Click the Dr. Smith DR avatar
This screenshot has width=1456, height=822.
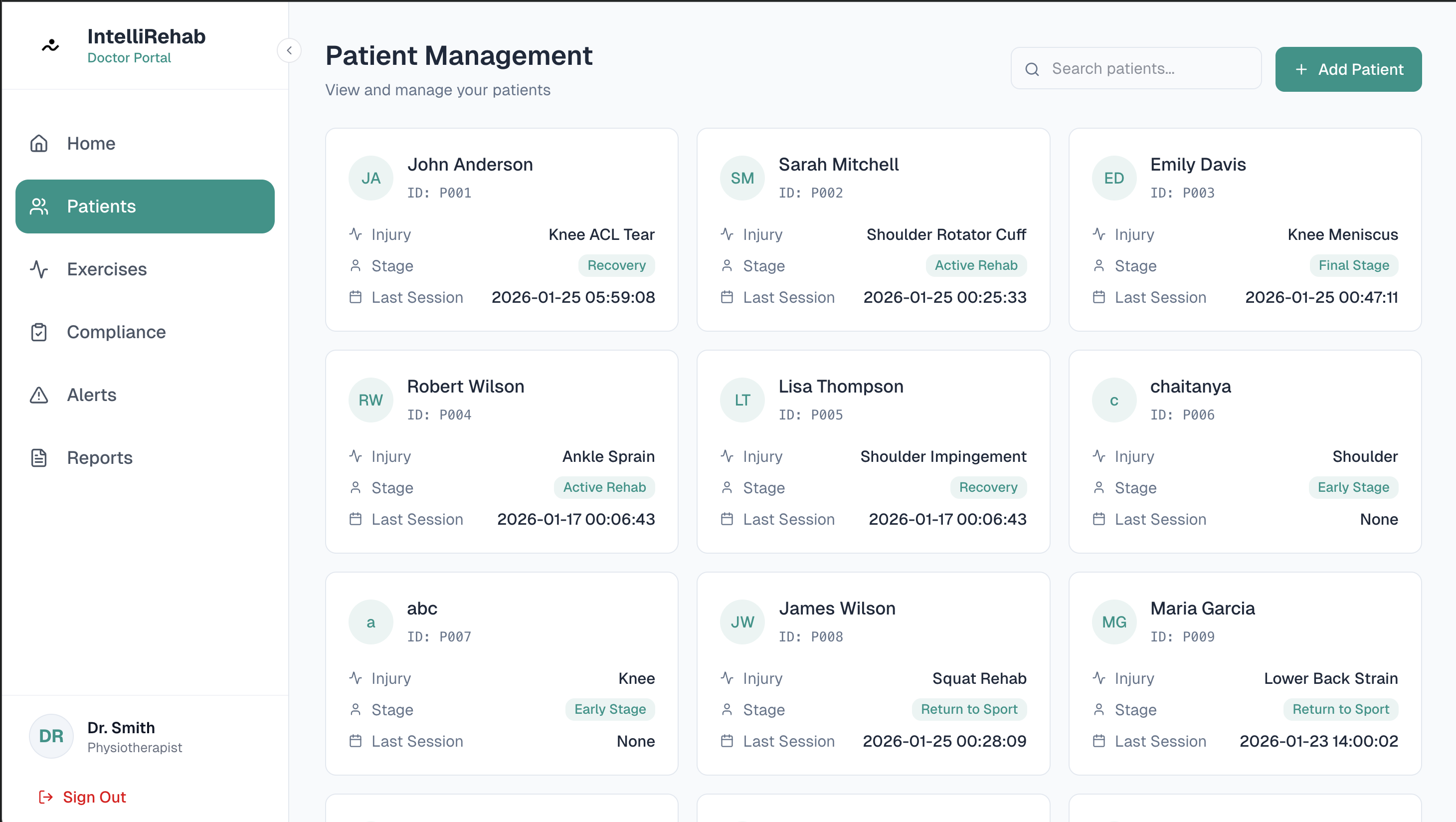[x=51, y=736]
